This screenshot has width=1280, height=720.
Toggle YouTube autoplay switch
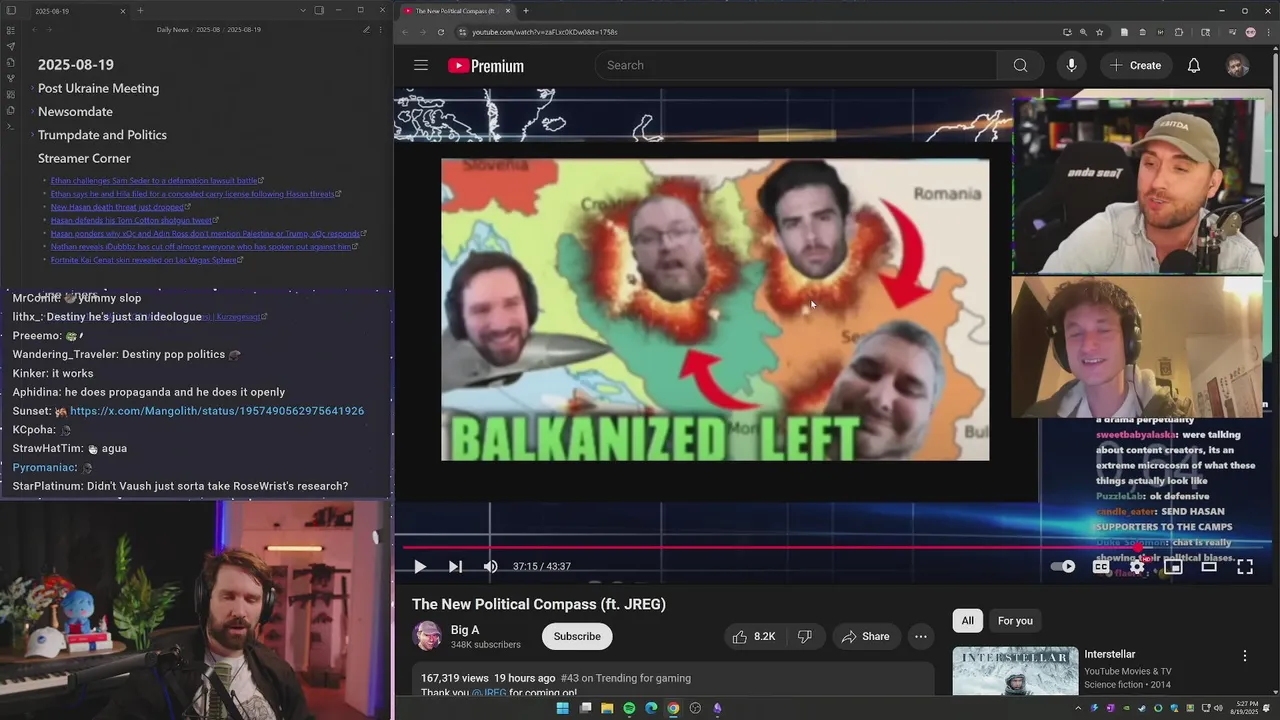pos(1063,566)
